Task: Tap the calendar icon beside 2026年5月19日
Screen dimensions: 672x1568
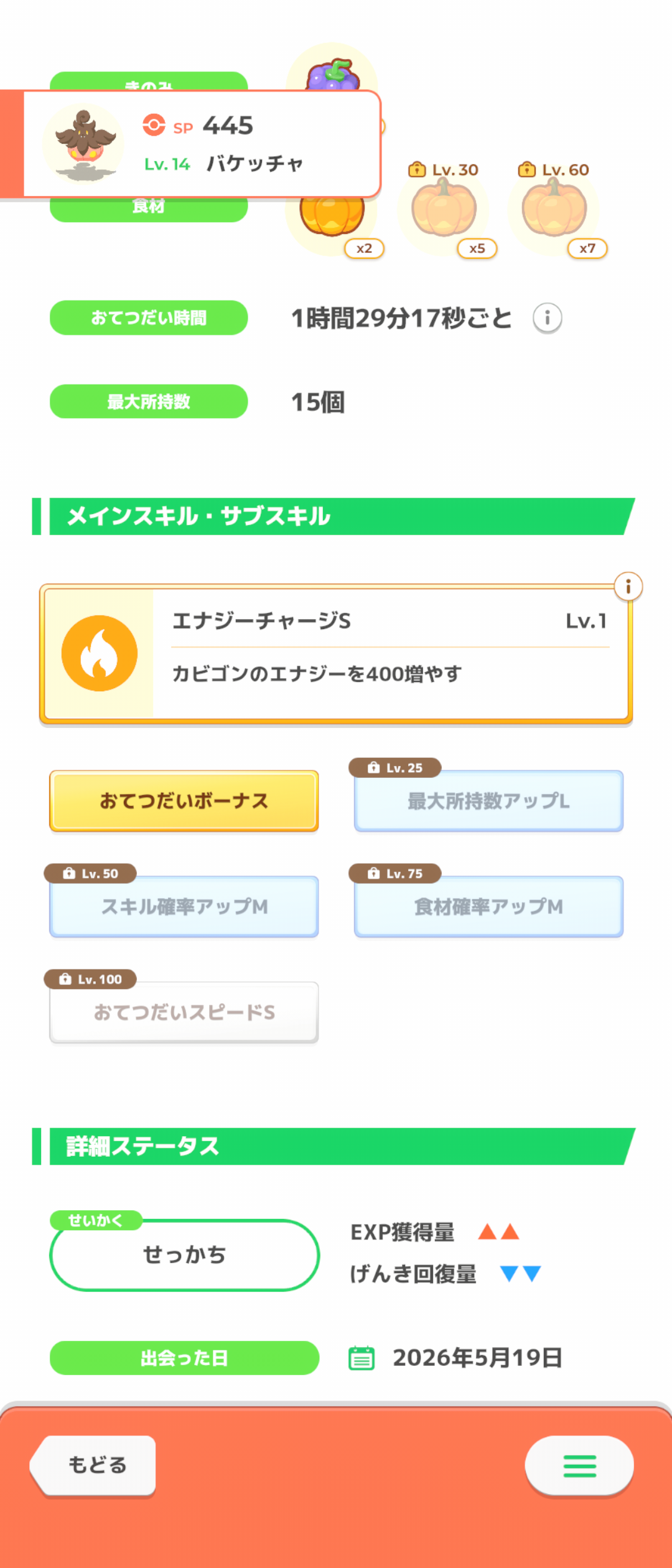Action: coord(361,1358)
